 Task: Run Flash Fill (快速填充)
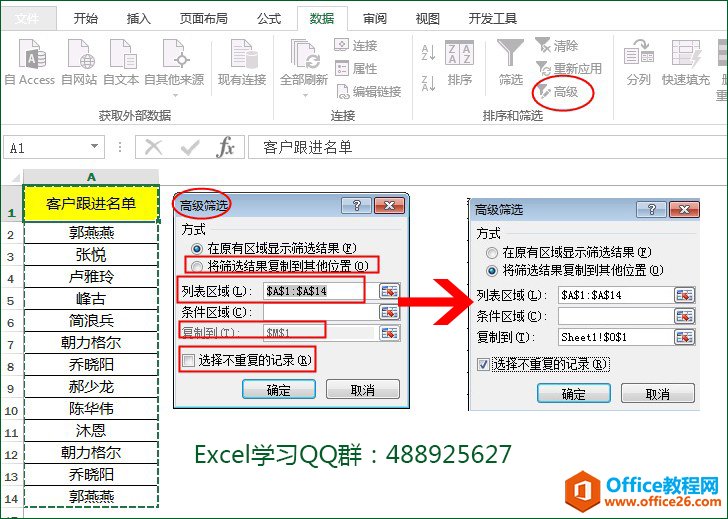pyautogui.click(x=686, y=63)
